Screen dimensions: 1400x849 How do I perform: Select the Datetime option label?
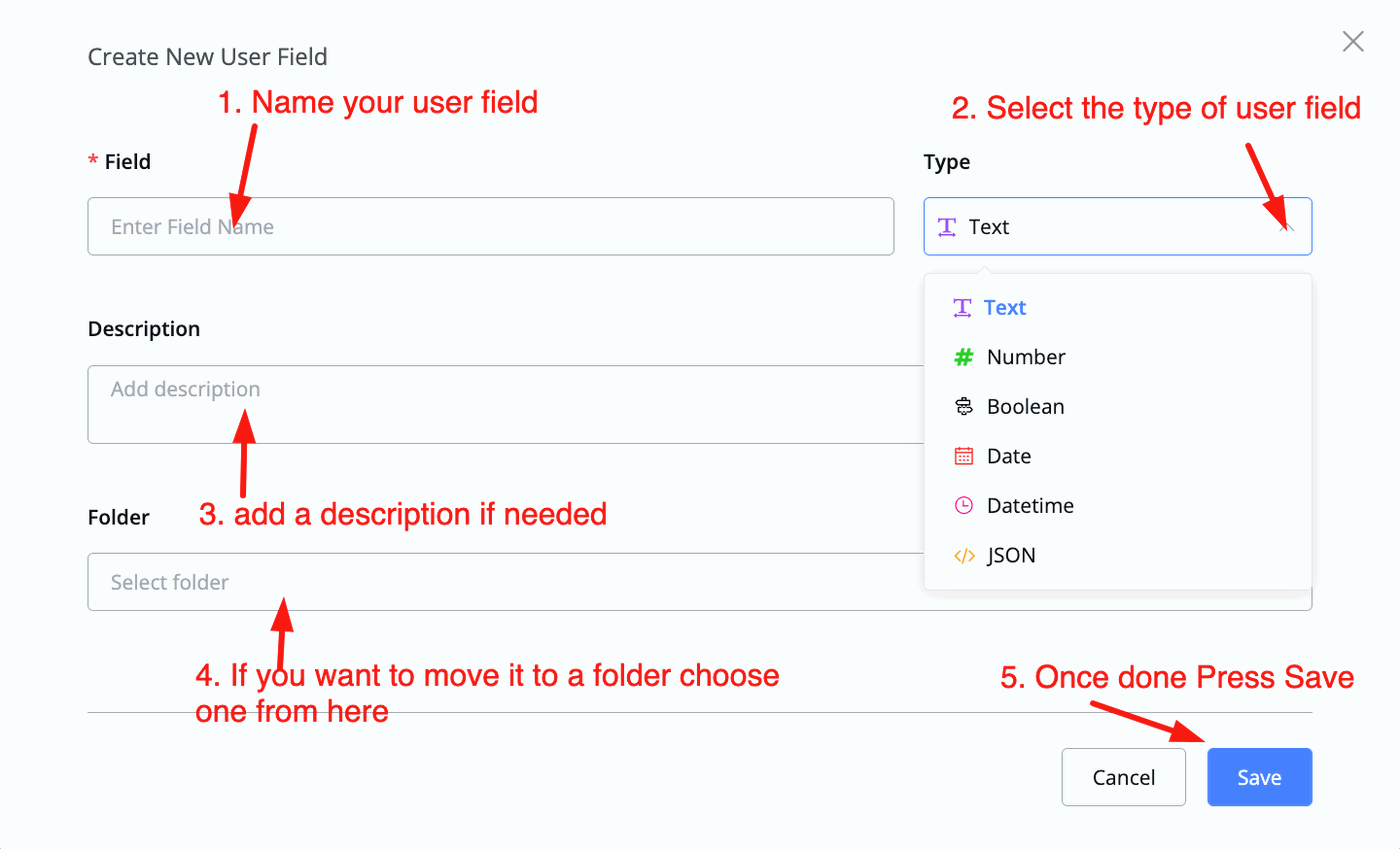tap(1030, 506)
